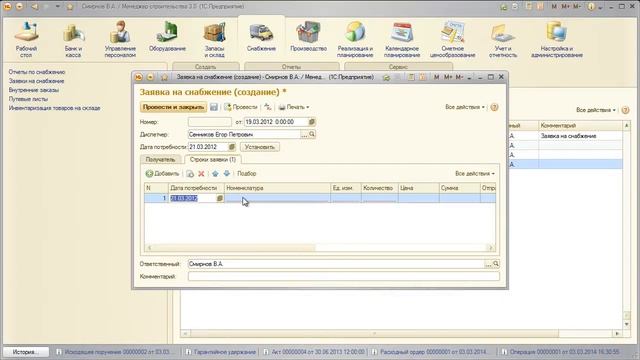Open Все действия menu in form header
The width and height of the screenshot is (640, 360).
[x=464, y=107]
